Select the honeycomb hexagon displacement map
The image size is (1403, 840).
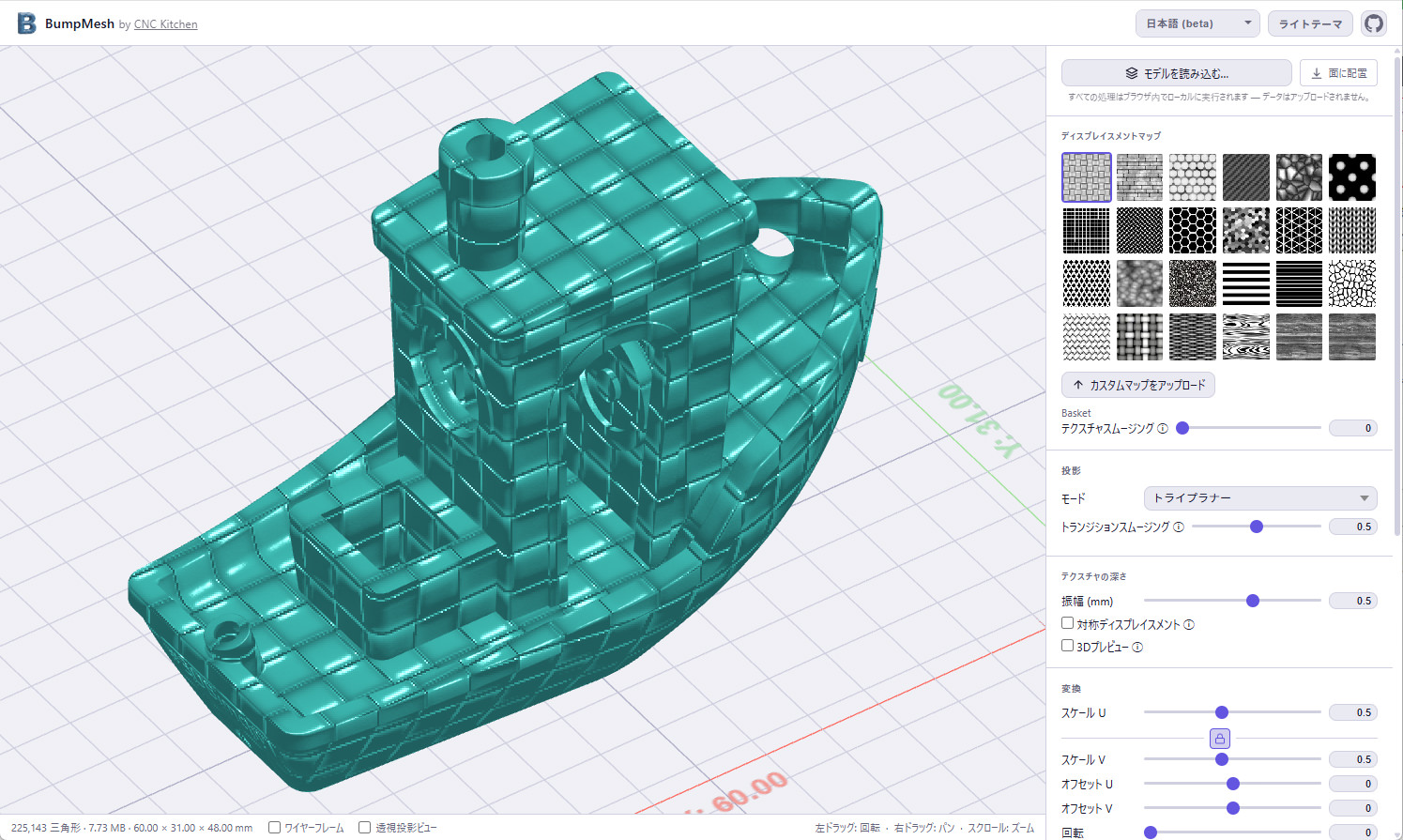[x=1193, y=231]
